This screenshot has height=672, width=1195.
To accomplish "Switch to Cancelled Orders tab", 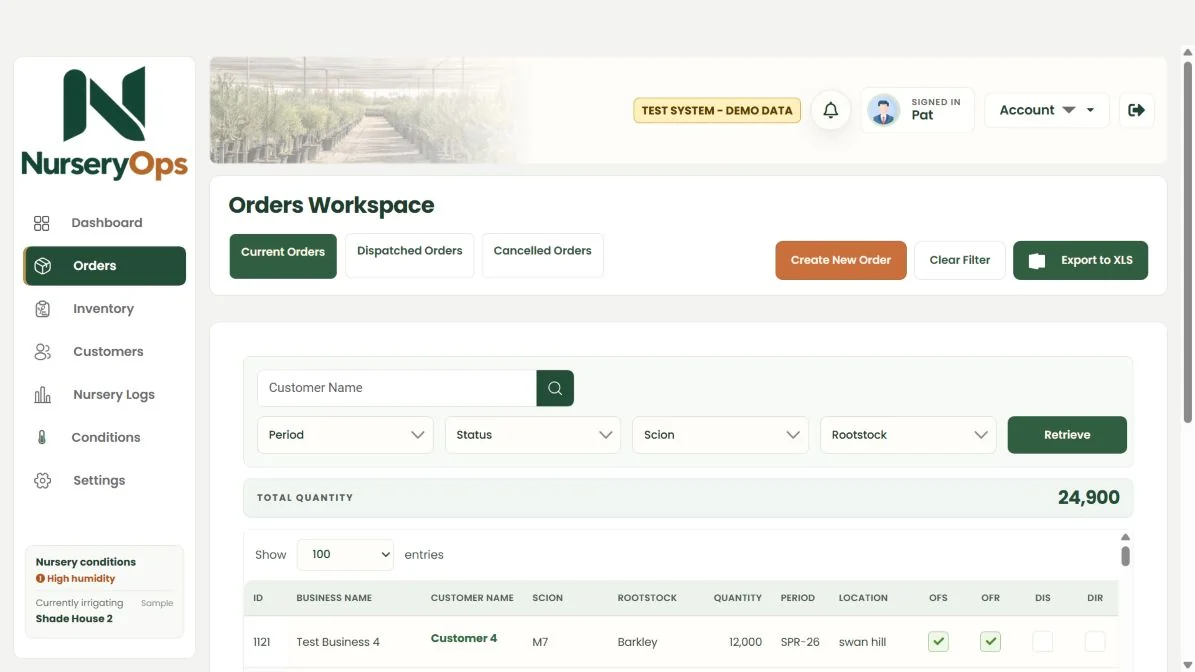I will click(542, 255).
